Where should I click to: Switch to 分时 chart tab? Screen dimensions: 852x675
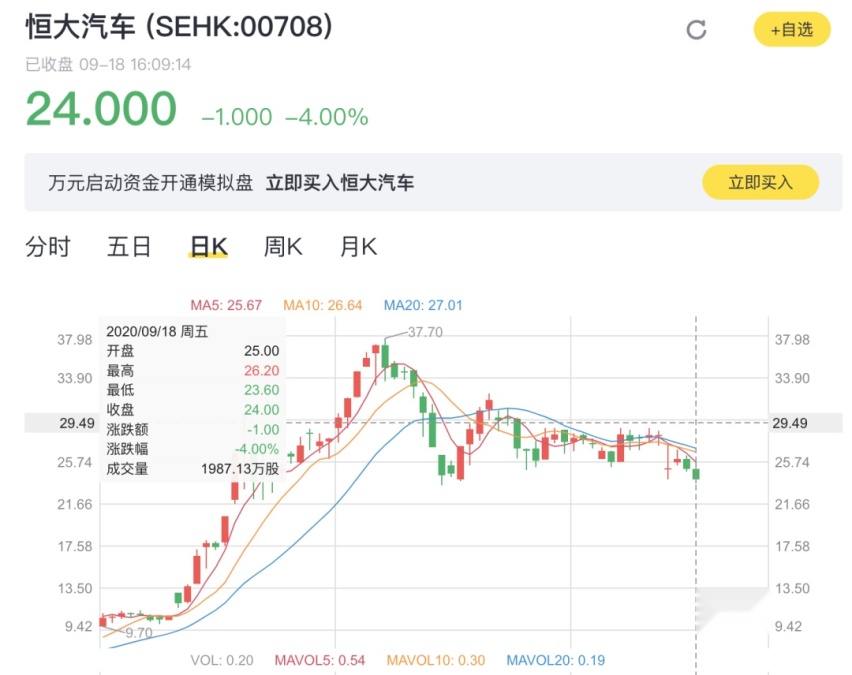48,247
